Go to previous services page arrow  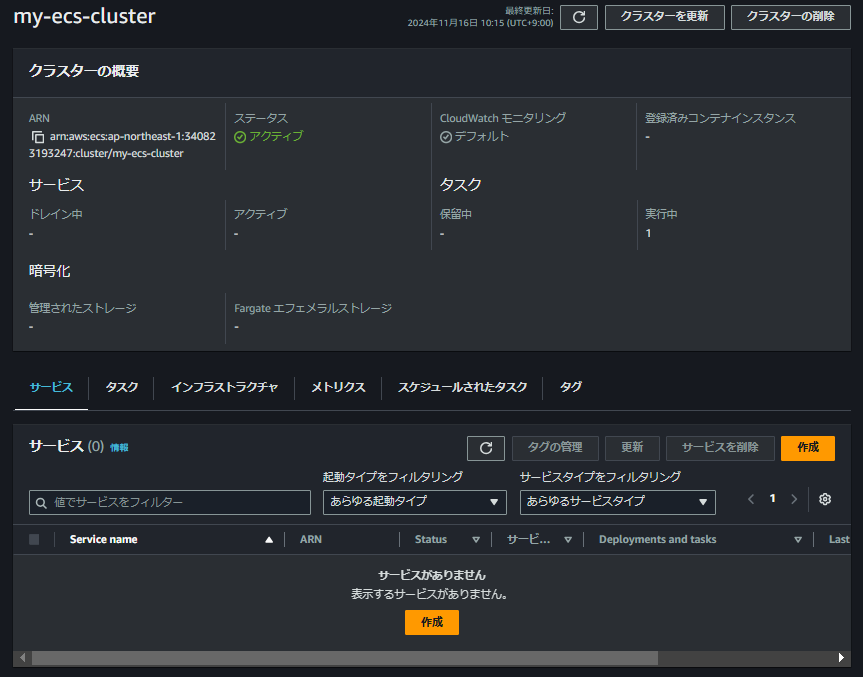[751, 499]
